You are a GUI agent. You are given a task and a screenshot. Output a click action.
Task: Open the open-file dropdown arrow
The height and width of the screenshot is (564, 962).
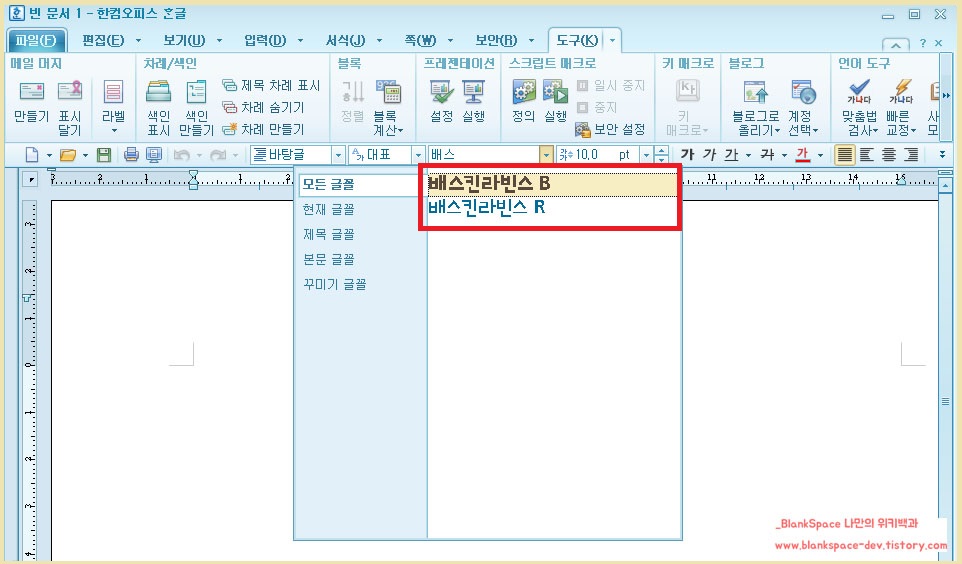pyautogui.click(x=85, y=155)
